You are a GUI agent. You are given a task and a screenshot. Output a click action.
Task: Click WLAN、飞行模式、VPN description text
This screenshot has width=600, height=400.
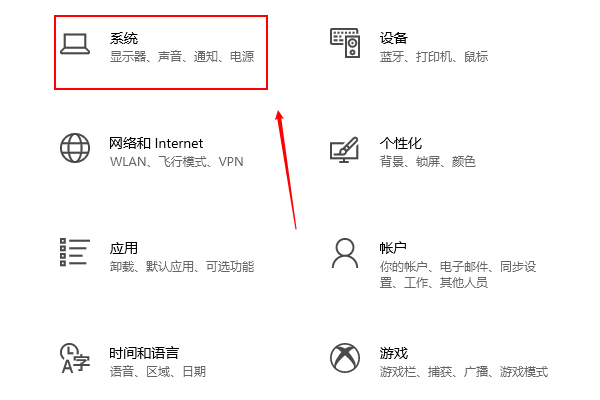[176, 162]
